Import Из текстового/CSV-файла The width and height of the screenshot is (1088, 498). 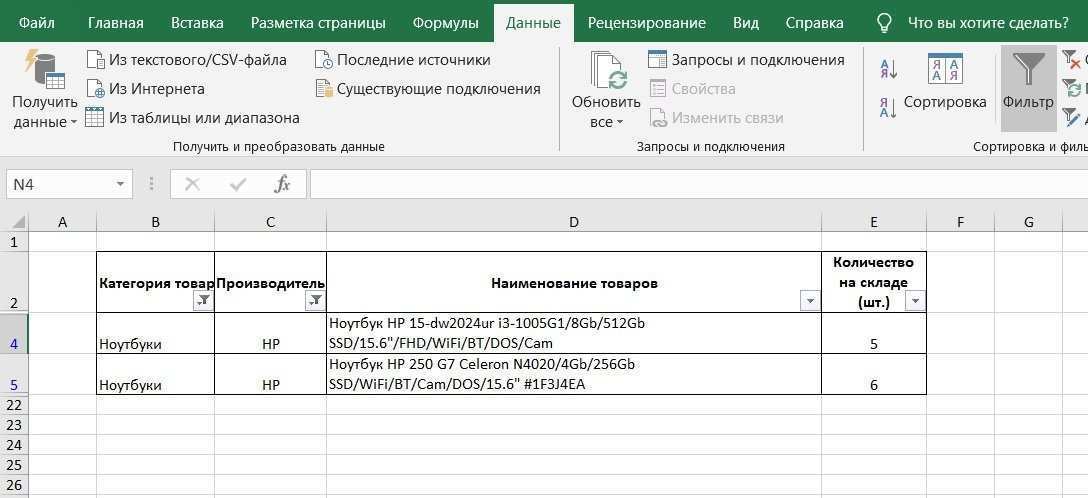(x=187, y=60)
